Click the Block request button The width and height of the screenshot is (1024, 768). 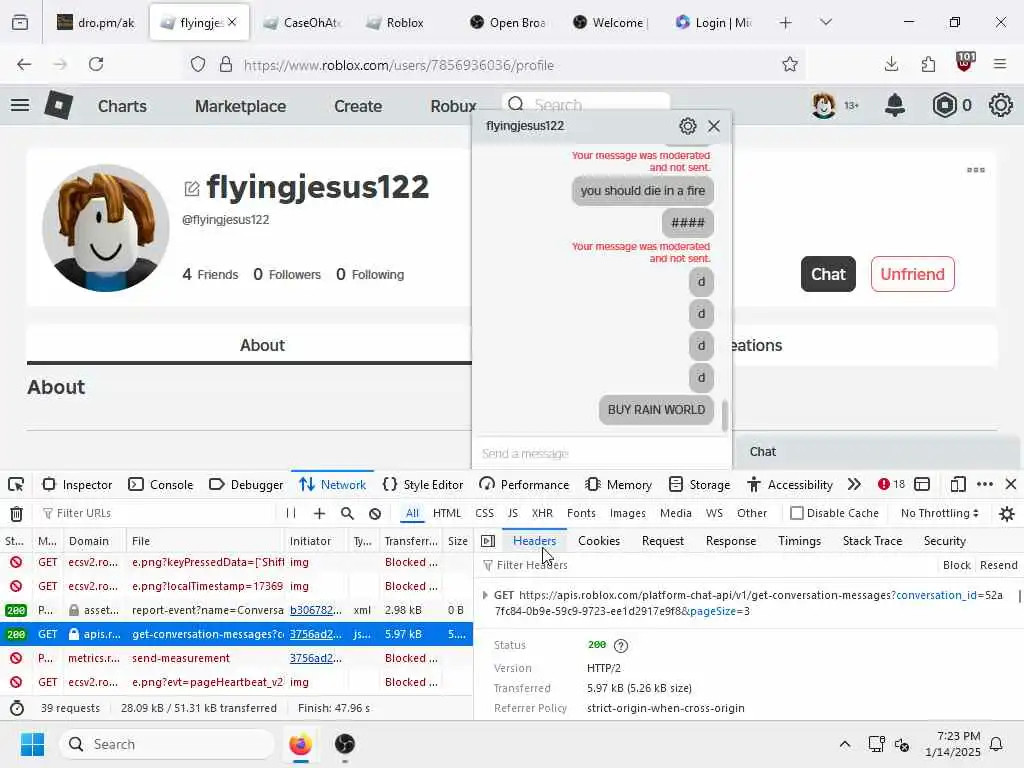tap(957, 565)
